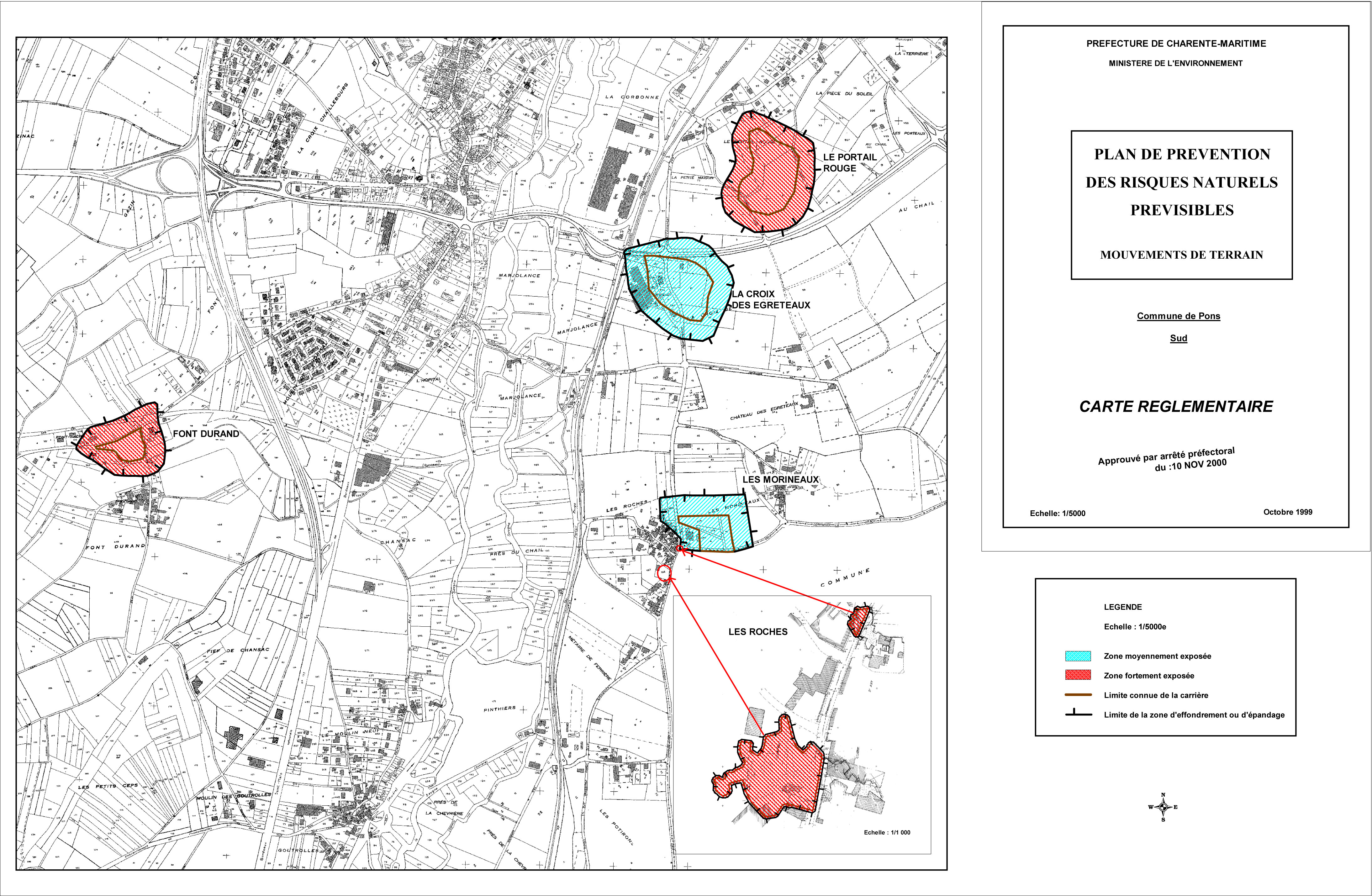Viewport: 1372px width, 896px height.
Task: Click the compass rose icon
Action: tap(1163, 807)
